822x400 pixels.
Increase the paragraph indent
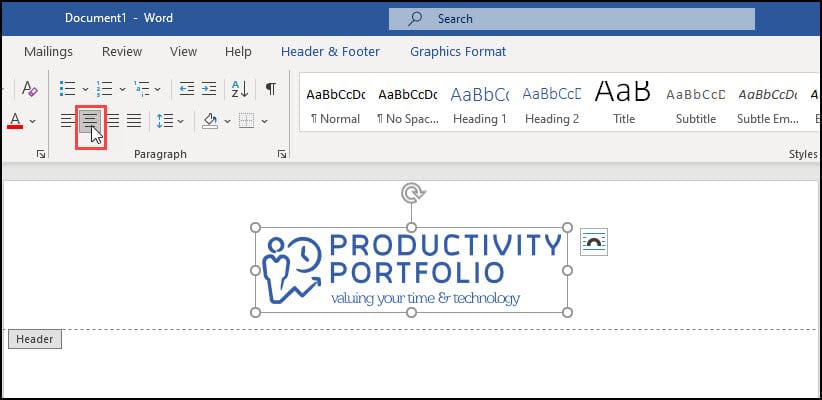point(209,89)
